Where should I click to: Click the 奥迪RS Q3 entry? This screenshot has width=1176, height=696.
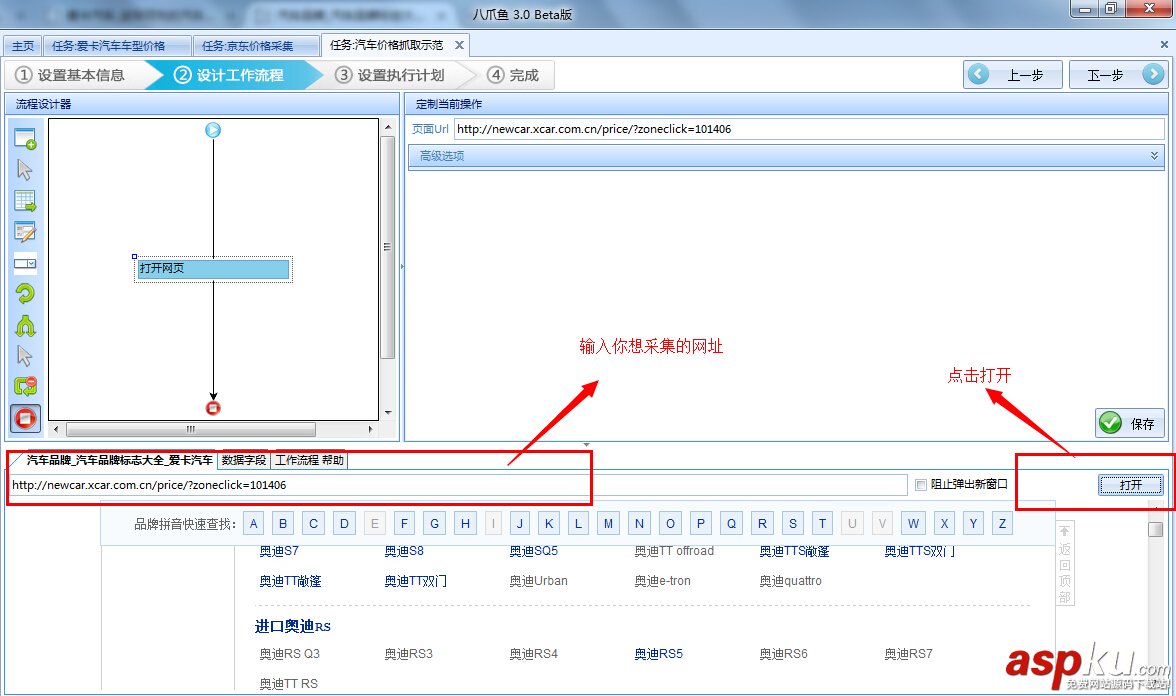[x=290, y=654]
